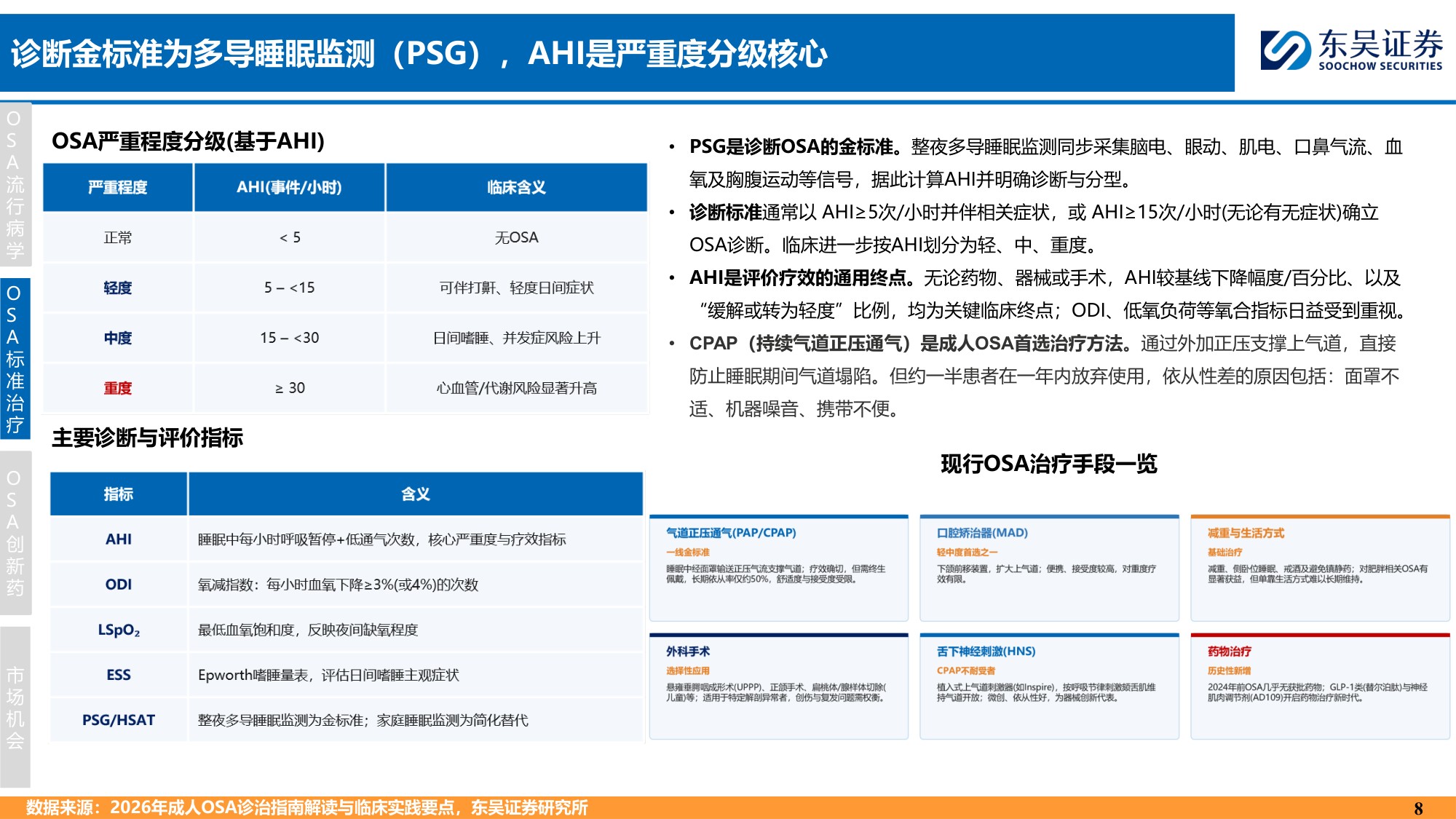Select the ESS indicator row label
This screenshot has width=1456, height=819.
coord(119,674)
